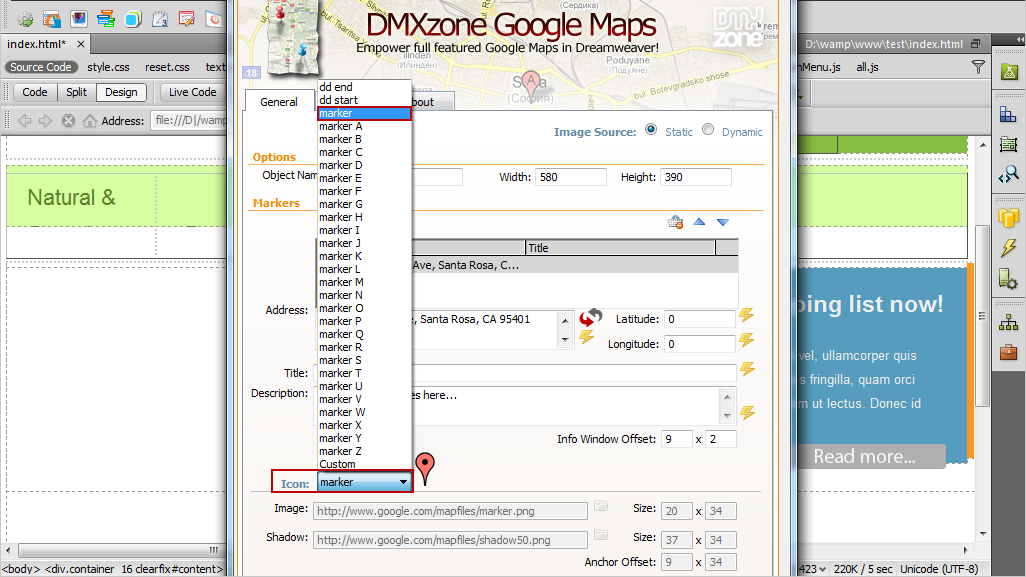
Task: Click the filter funnel icon for related files
Action: point(978,67)
